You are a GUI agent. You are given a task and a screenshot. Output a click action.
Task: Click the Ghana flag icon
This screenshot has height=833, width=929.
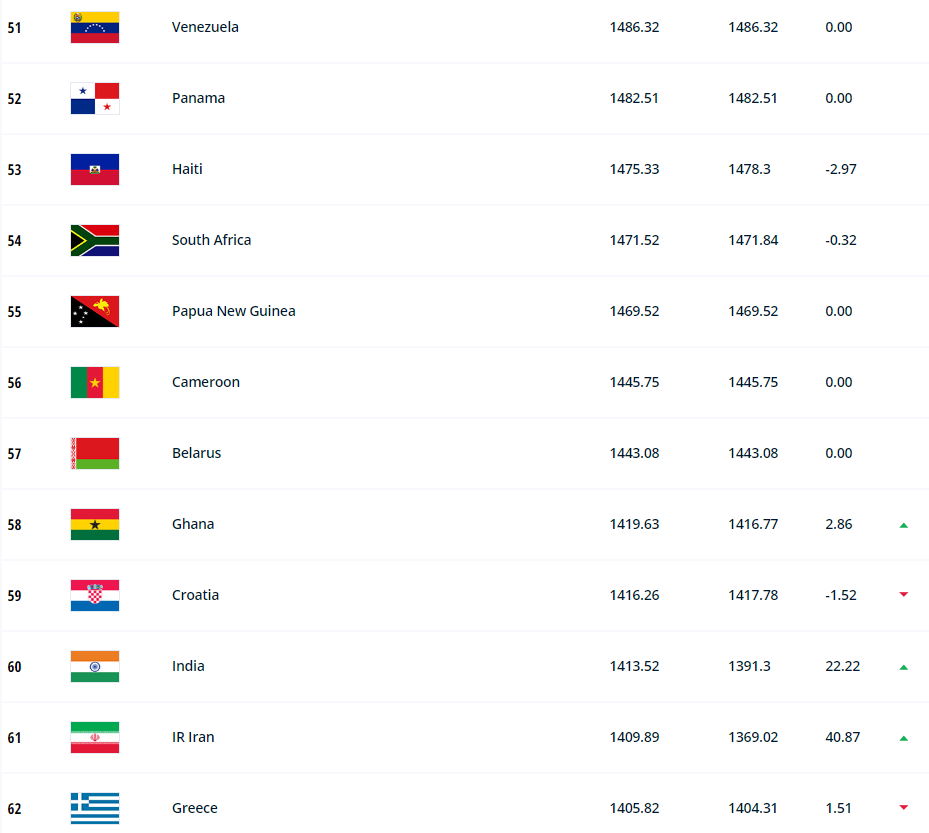(95, 524)
